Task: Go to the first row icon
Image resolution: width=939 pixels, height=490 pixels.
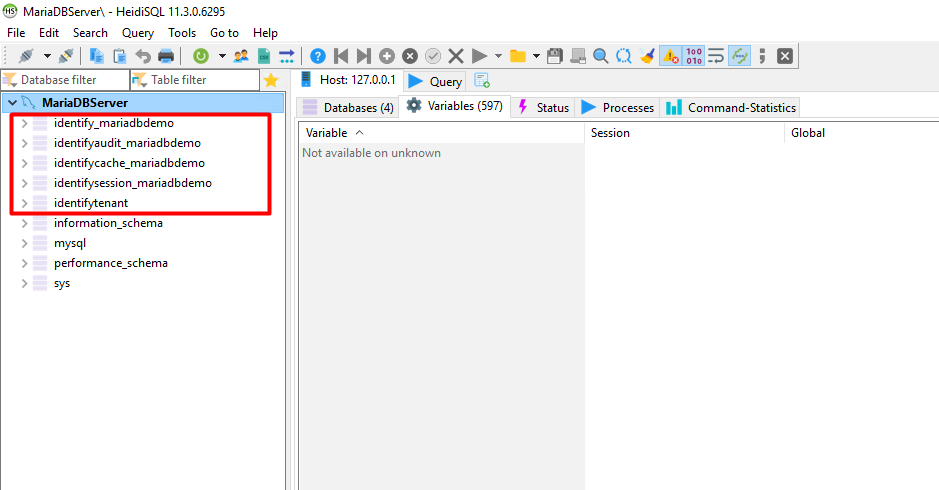Action: point(341,56)
